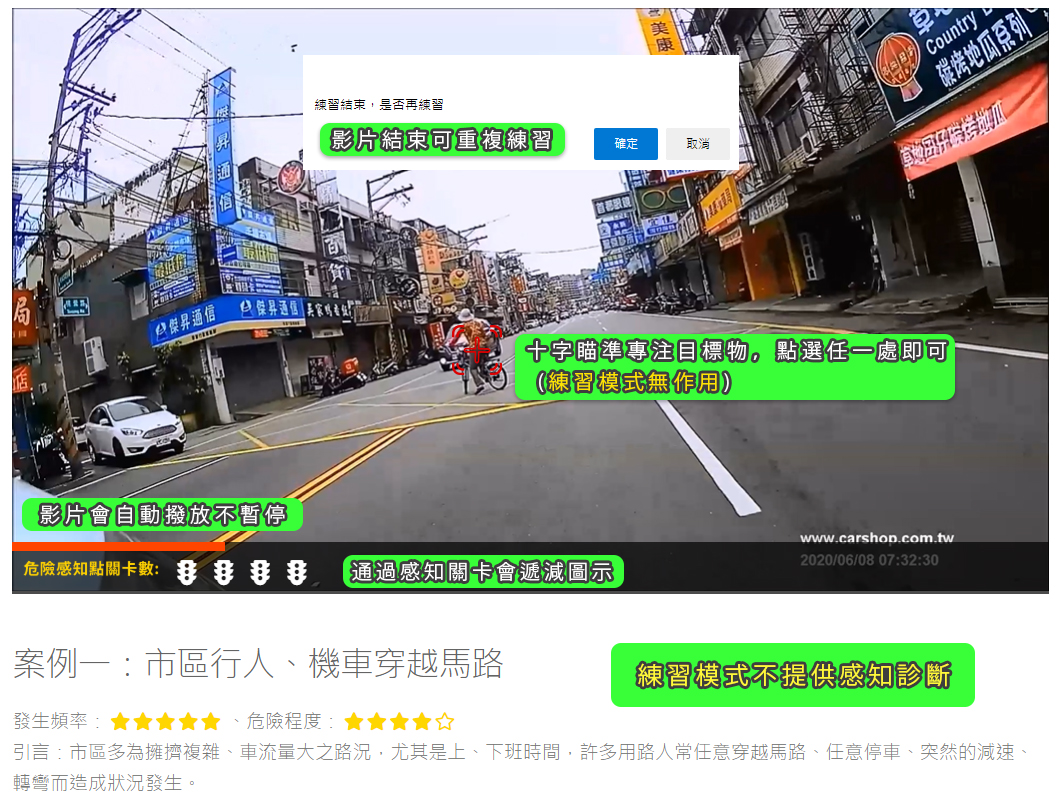
Task: Select the last traffic light icon
Action: (296, 572)
